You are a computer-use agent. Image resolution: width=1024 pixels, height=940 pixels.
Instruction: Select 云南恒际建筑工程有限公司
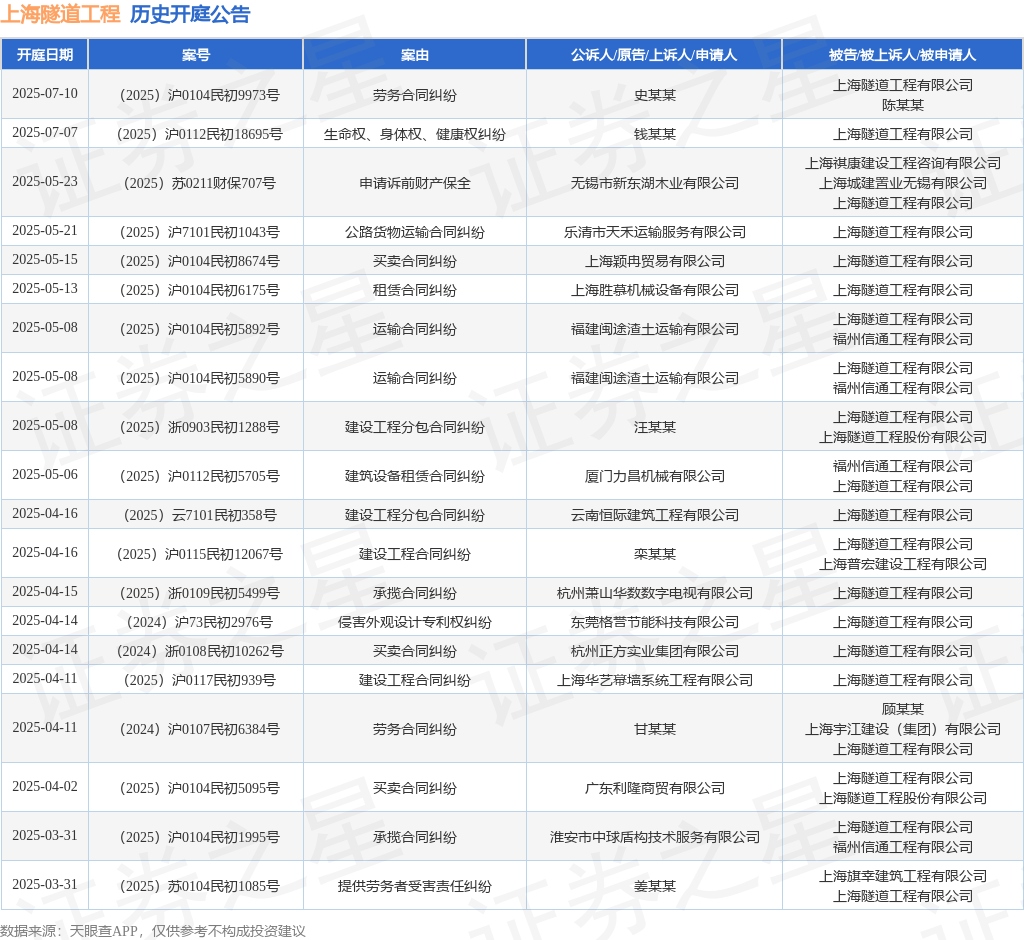[x=654, y=515]
